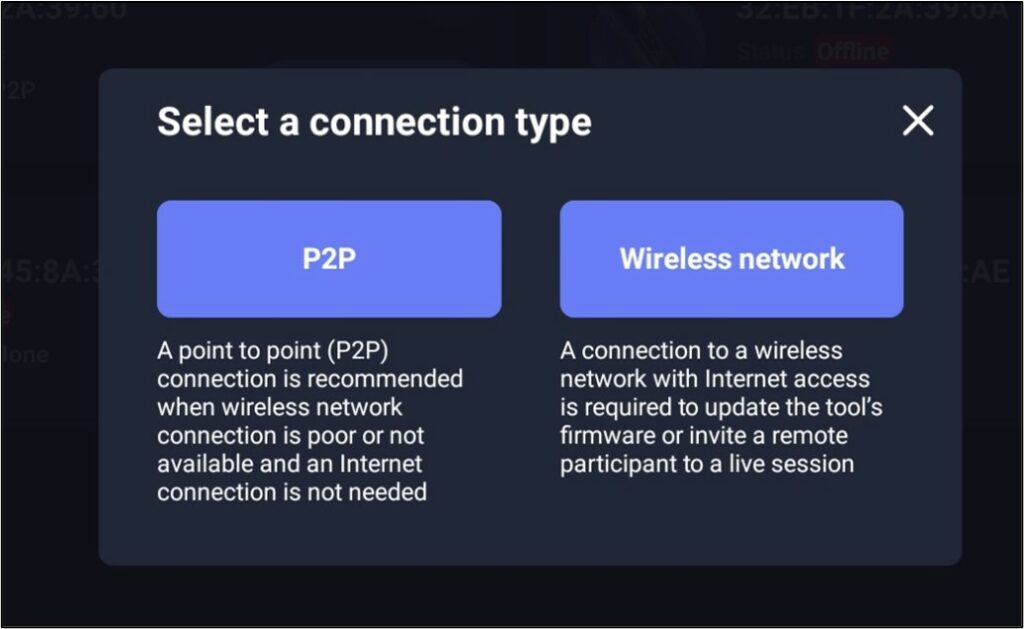Click the Status label next to Offline
This screenshot has width=1024, height=629.
tap(770, 51)
